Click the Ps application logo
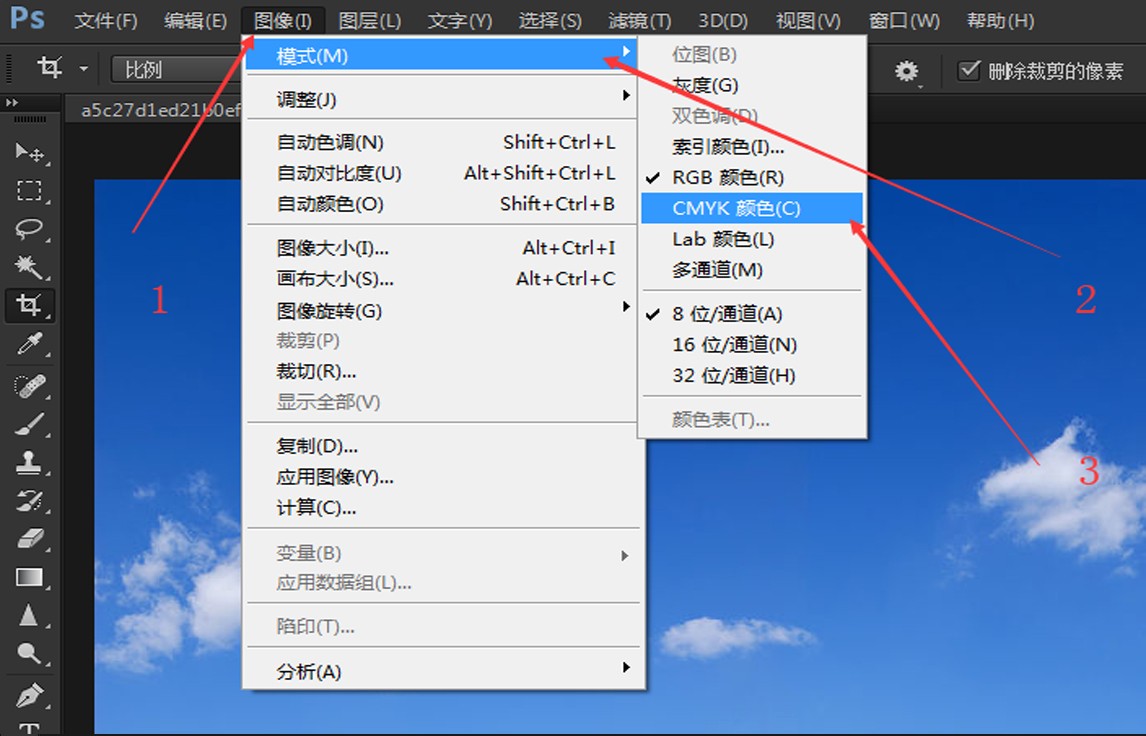This screenshot has width=1146, height=736. tap(28, 18)
